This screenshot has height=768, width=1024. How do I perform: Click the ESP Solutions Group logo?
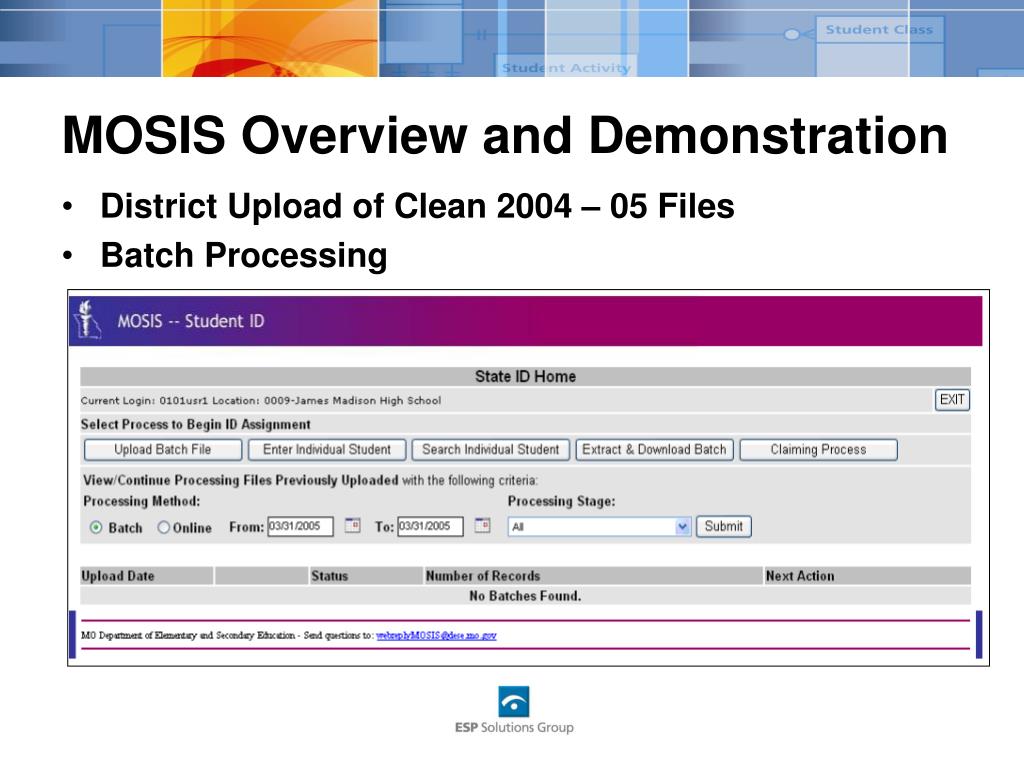tap(514, 710)
